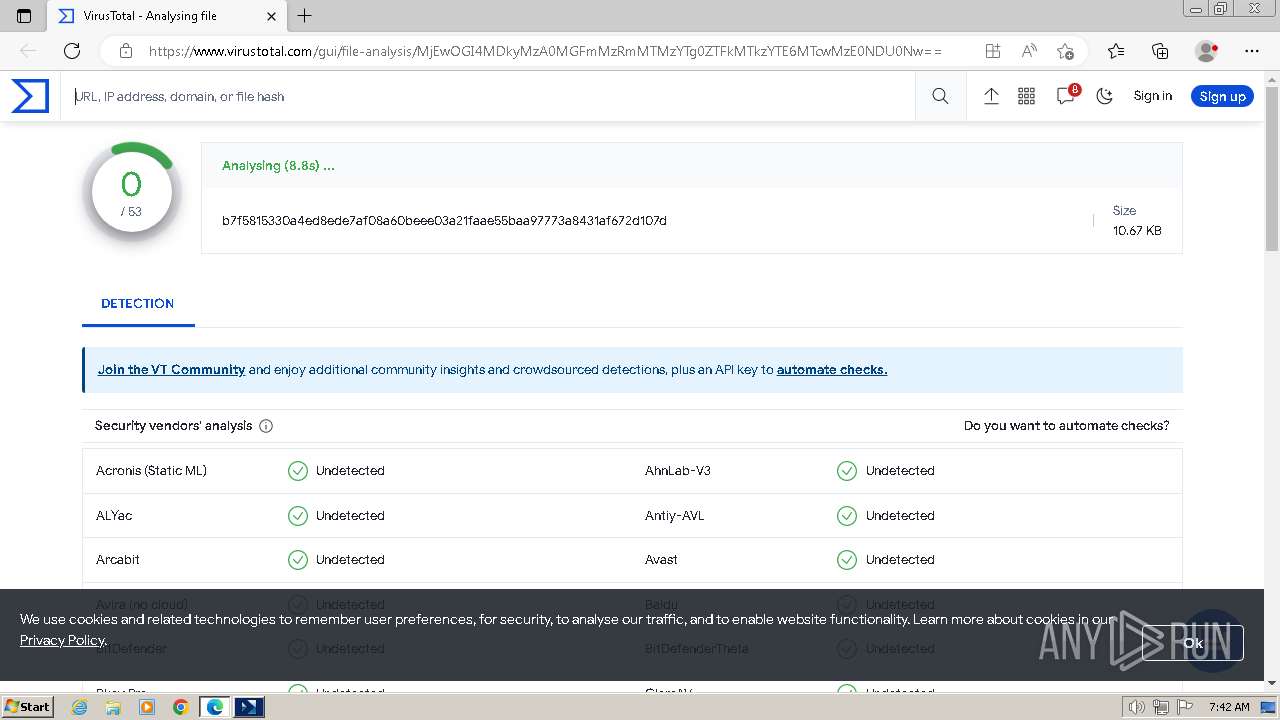Image resolution: width=1280 pixels, height=720 pixels.
Task: Open the browser settings and more menu
Action: 1252,51
